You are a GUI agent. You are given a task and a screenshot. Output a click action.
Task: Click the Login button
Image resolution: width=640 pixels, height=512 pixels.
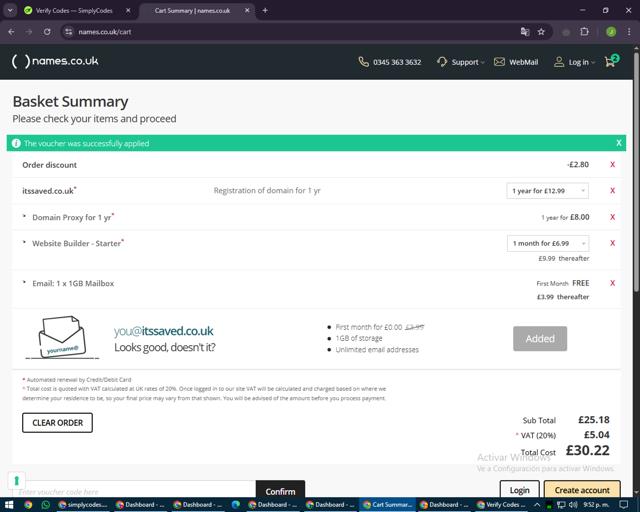point(520,490)
